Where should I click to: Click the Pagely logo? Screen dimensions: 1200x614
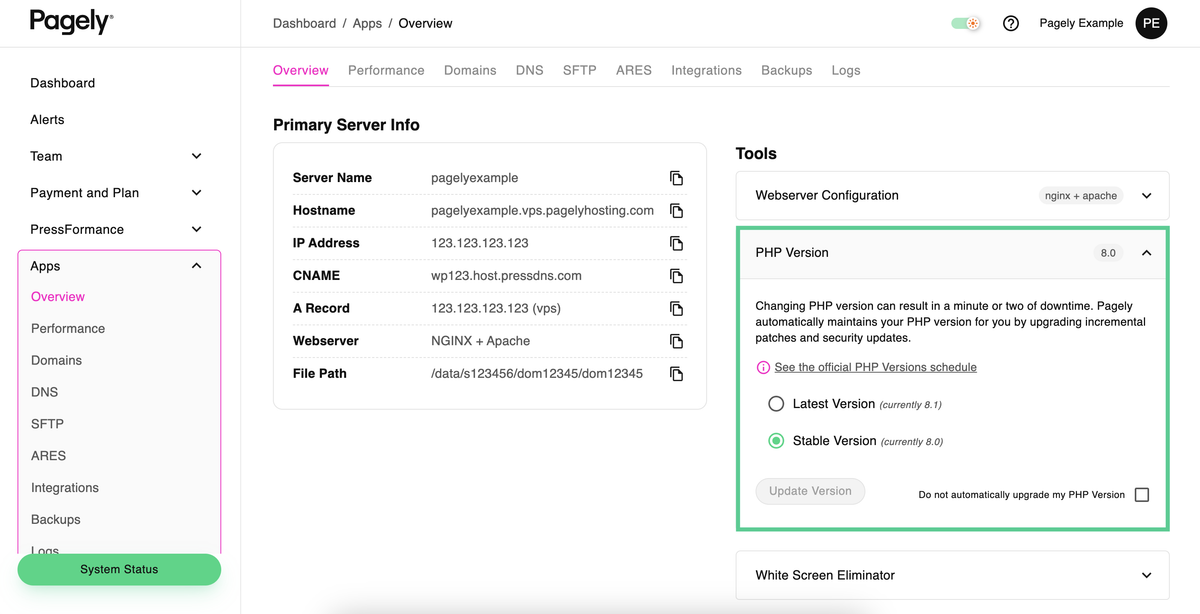point(71,22)
